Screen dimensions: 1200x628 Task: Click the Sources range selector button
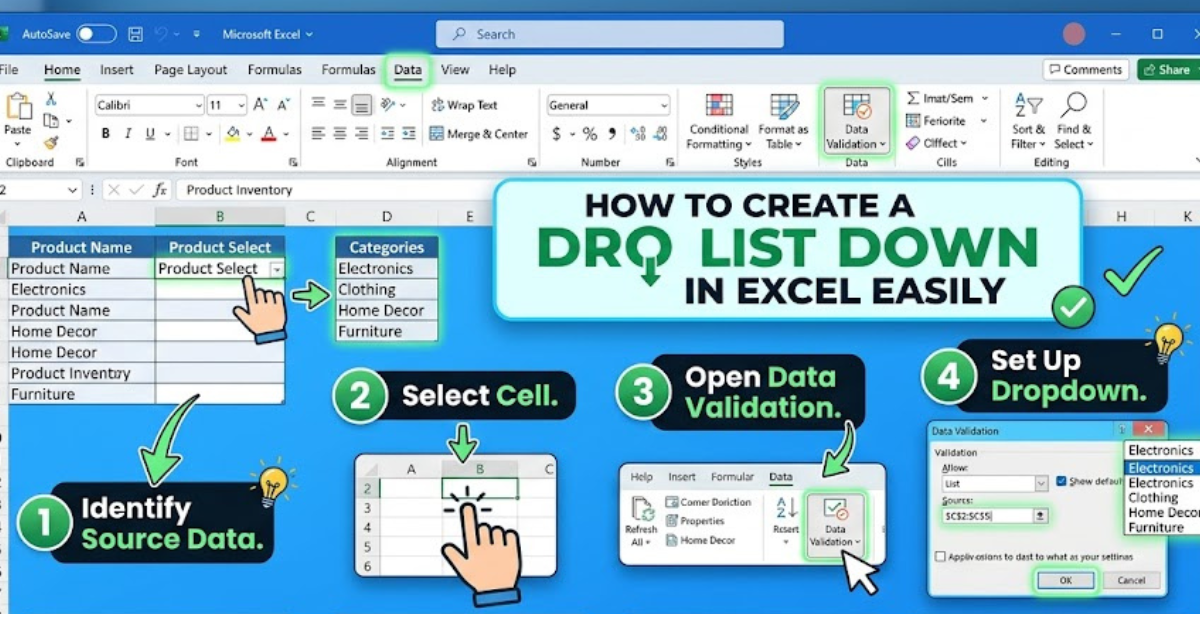coord(1041,515)
